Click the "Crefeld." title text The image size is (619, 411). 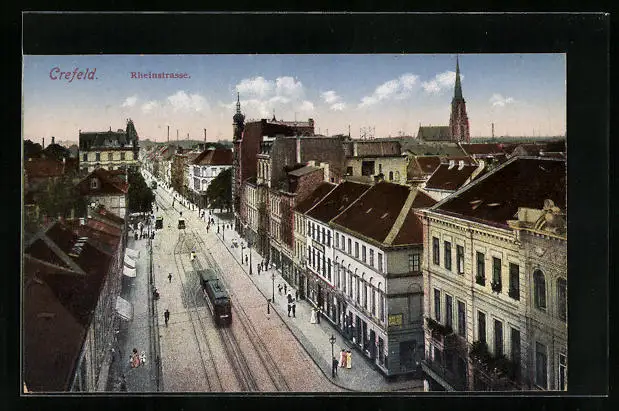[73, 73]
